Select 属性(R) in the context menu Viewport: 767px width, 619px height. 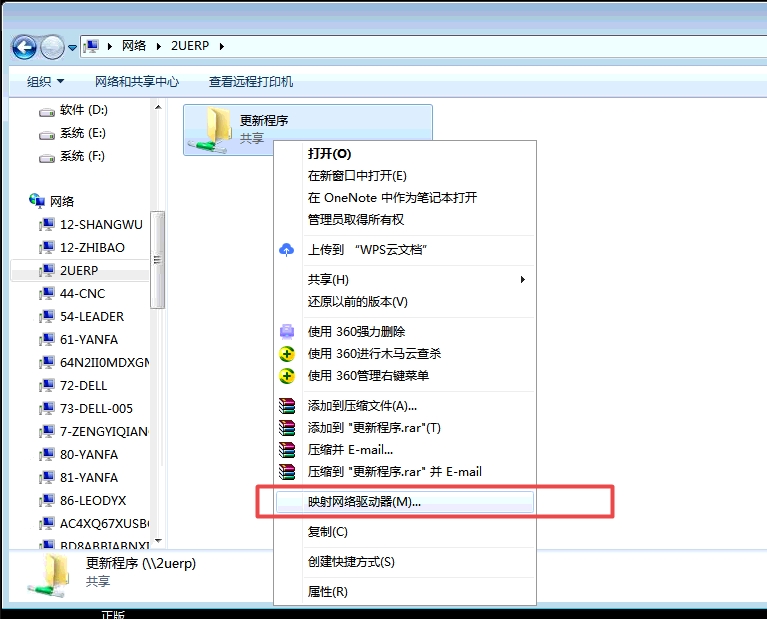327,592
